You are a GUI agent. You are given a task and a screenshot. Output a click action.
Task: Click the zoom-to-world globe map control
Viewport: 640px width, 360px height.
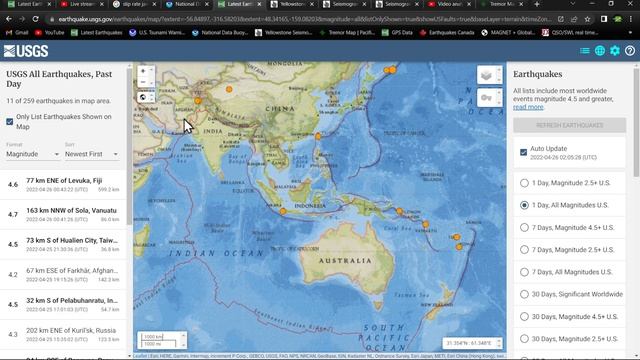[x=143, y=97]
